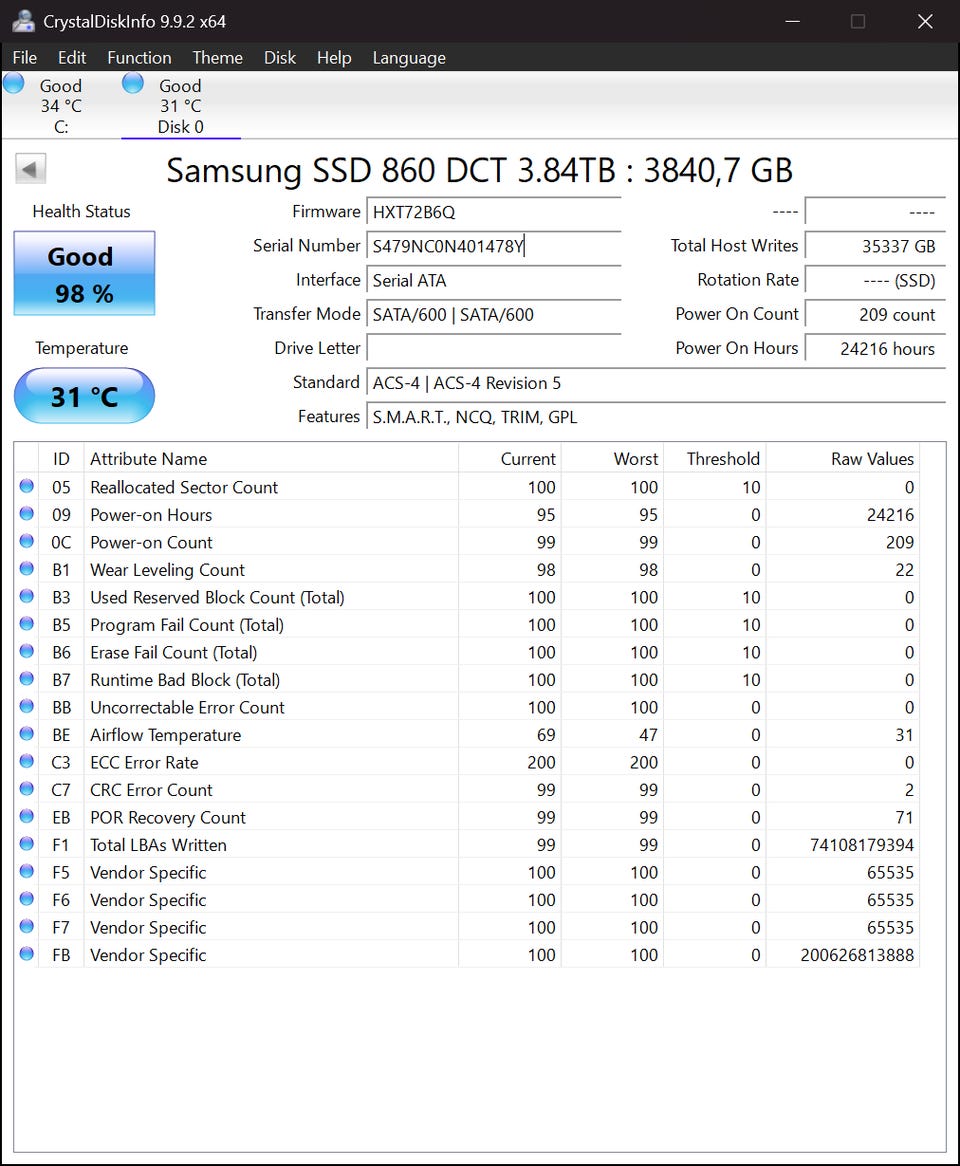Click status dot for Airflow Temperature
The height and width of the screenshot is (1166, 960).
[x=27, y=734]
